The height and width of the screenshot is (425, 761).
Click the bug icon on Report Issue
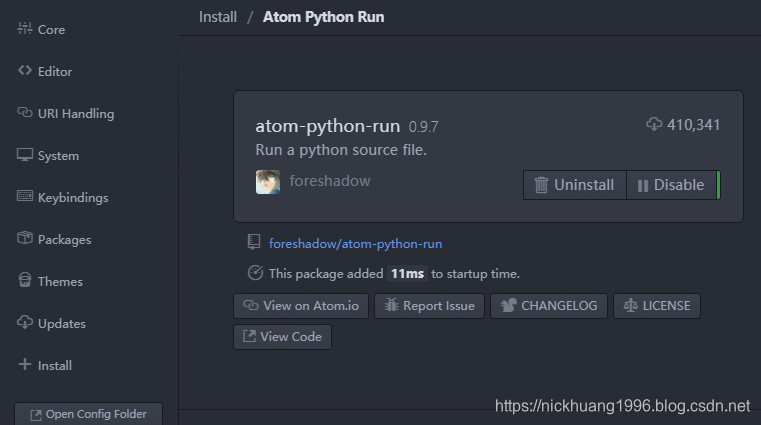point(391,305)
